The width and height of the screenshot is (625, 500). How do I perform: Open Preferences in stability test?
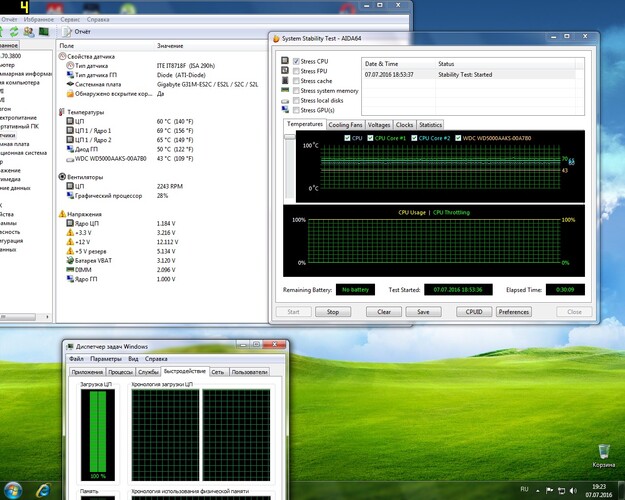[x=513, y=312]
